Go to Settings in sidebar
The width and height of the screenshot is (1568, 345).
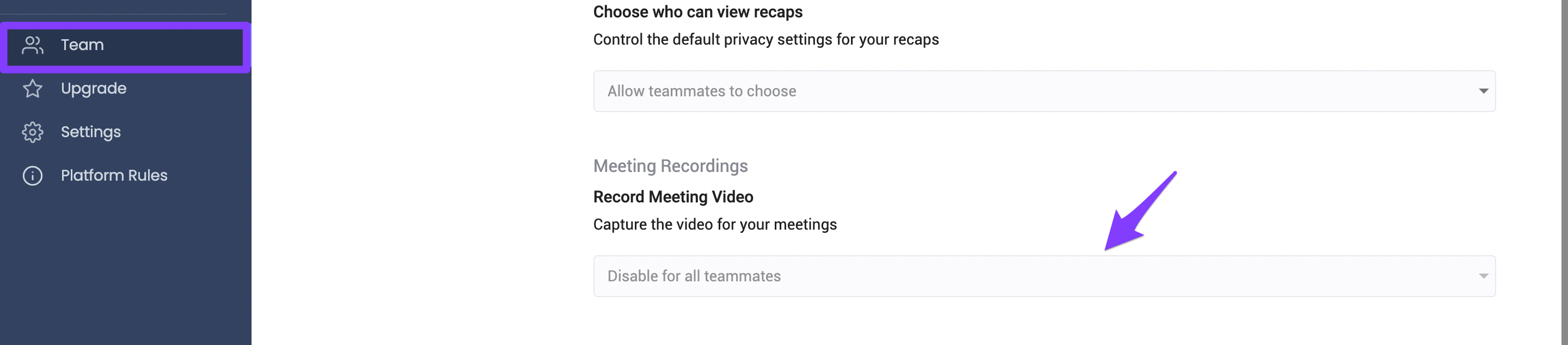125,132
